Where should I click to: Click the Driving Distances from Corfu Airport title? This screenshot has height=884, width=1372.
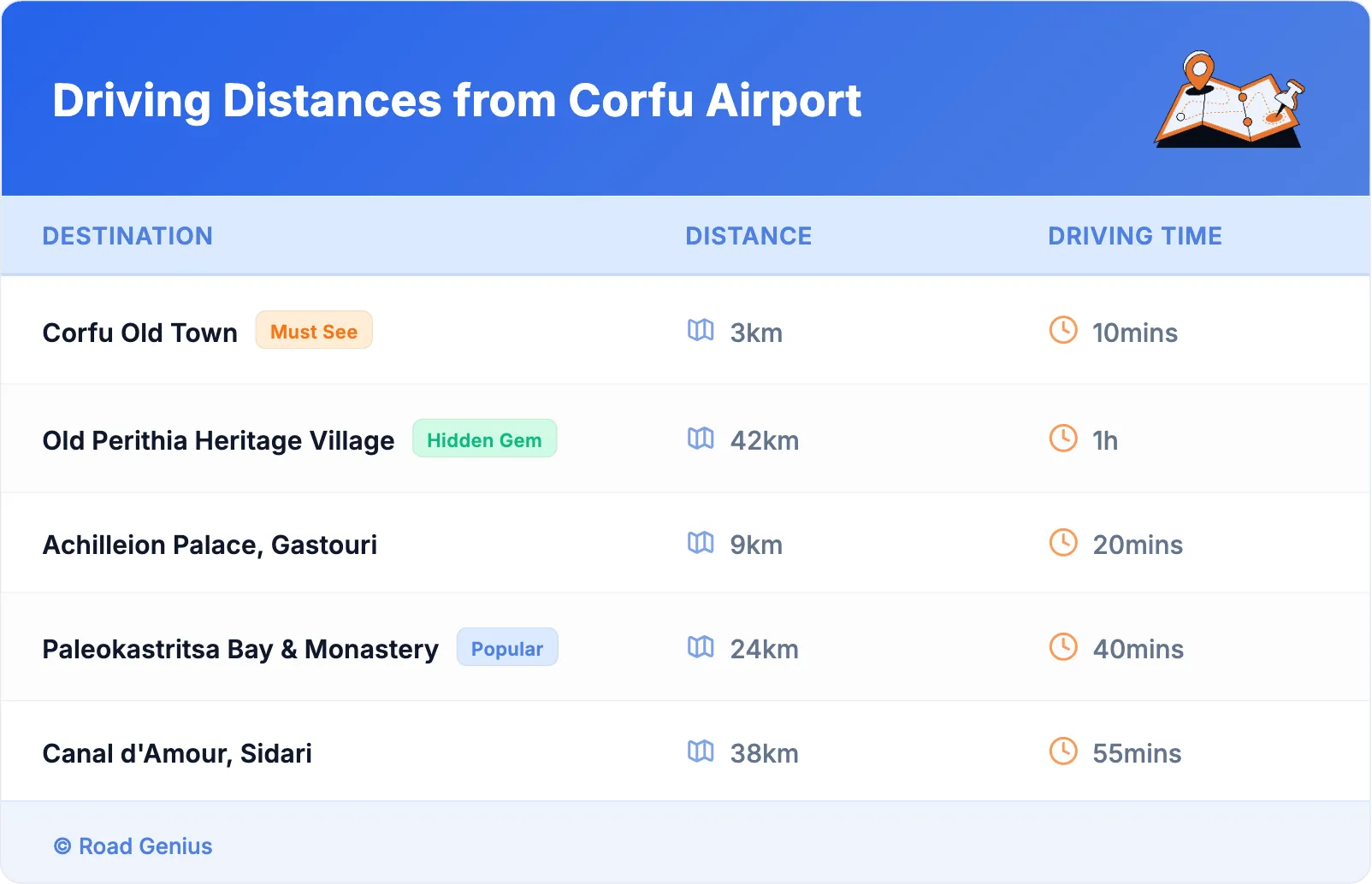457,101
